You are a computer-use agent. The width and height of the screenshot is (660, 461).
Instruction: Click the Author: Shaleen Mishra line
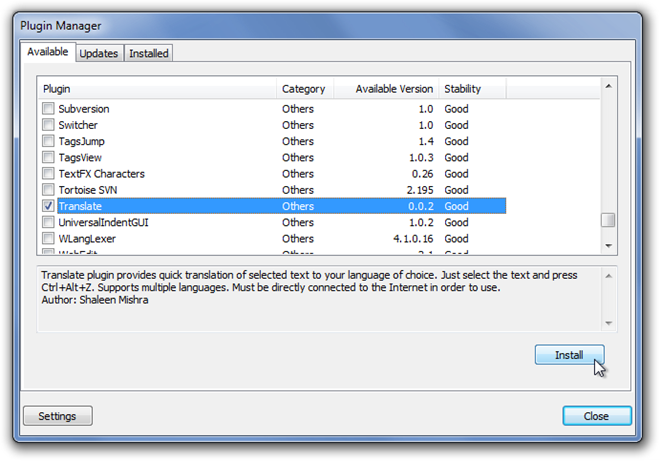[x=95, y=300]
